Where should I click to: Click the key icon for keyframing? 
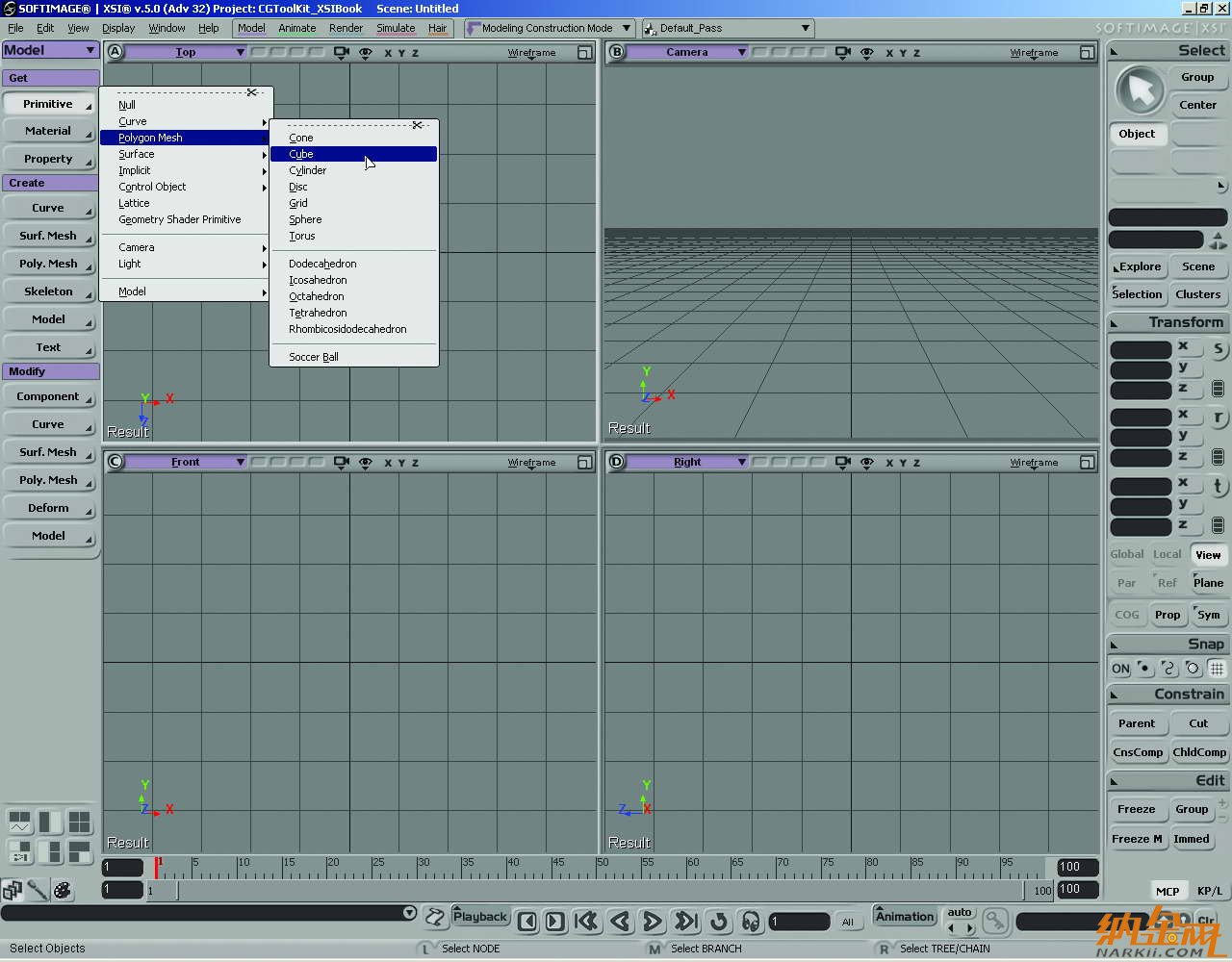(x=995, y=921)
